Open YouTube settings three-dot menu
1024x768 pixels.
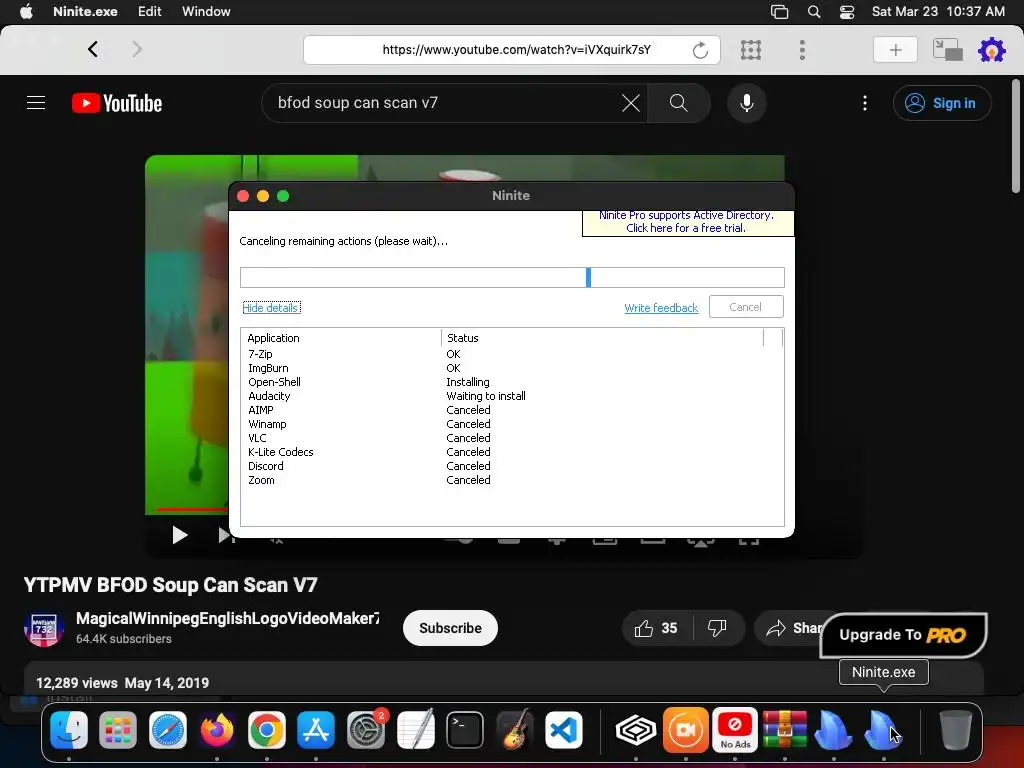tap(865, 103)
